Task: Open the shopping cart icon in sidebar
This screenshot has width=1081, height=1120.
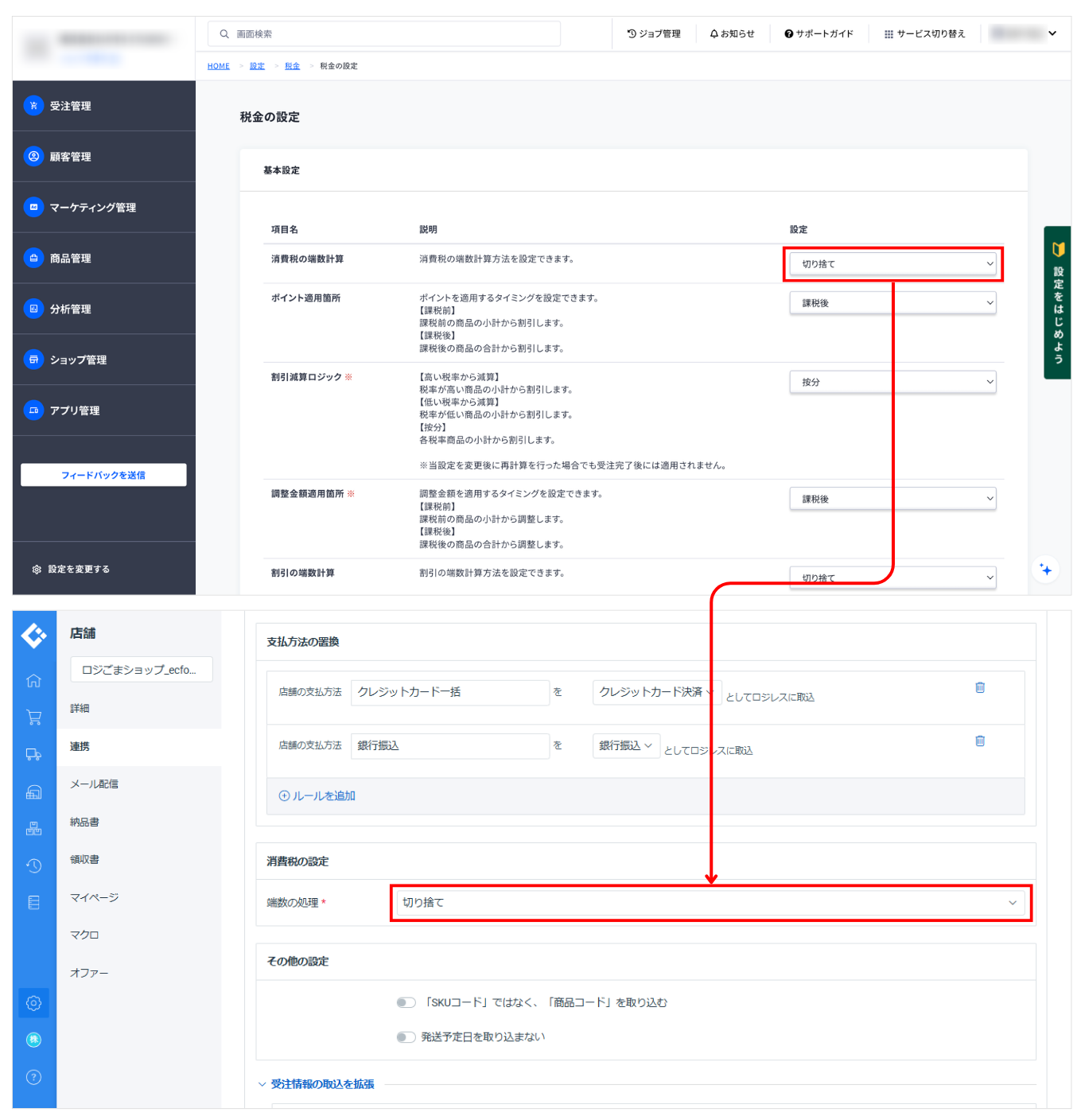Action: pos(33,717)
